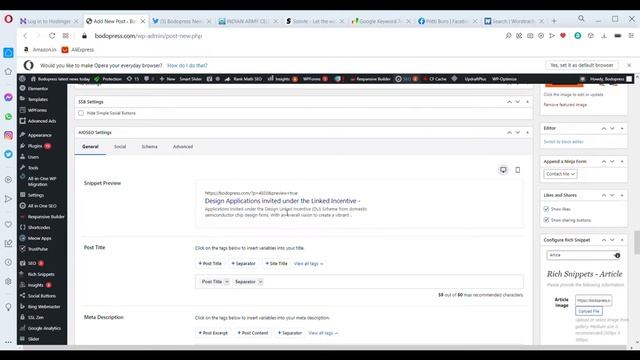The width and height of the screenshot is (640, 360).
Task: Open the + New admin bar item
Action: [167, 79]
